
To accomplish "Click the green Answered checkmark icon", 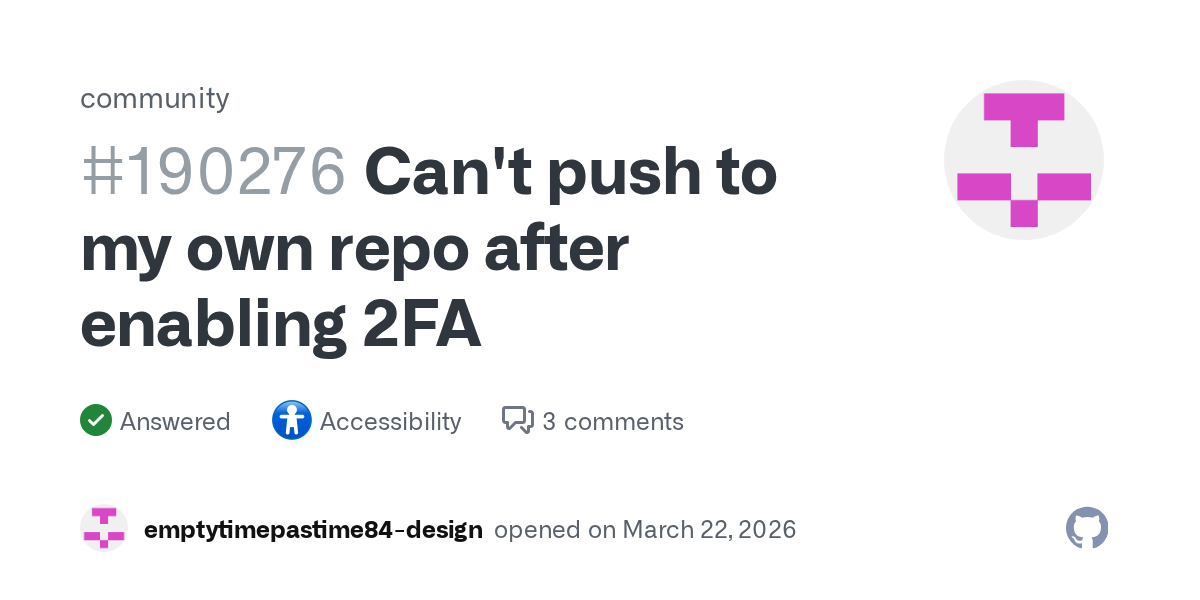I will [x=95, y=421].
